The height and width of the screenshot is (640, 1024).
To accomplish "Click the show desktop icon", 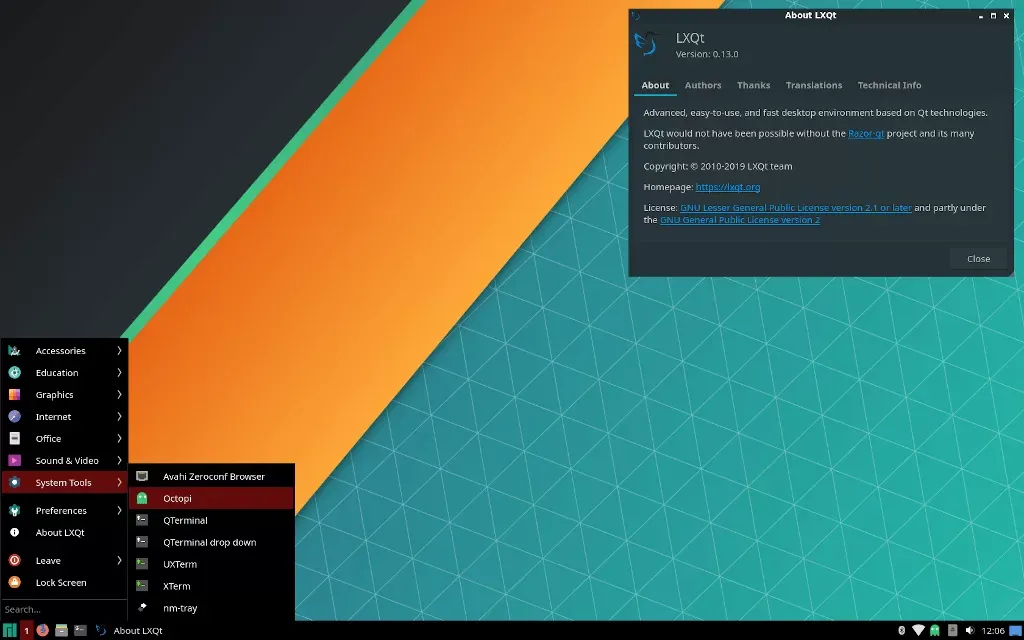I will (x=1016, y=630).
